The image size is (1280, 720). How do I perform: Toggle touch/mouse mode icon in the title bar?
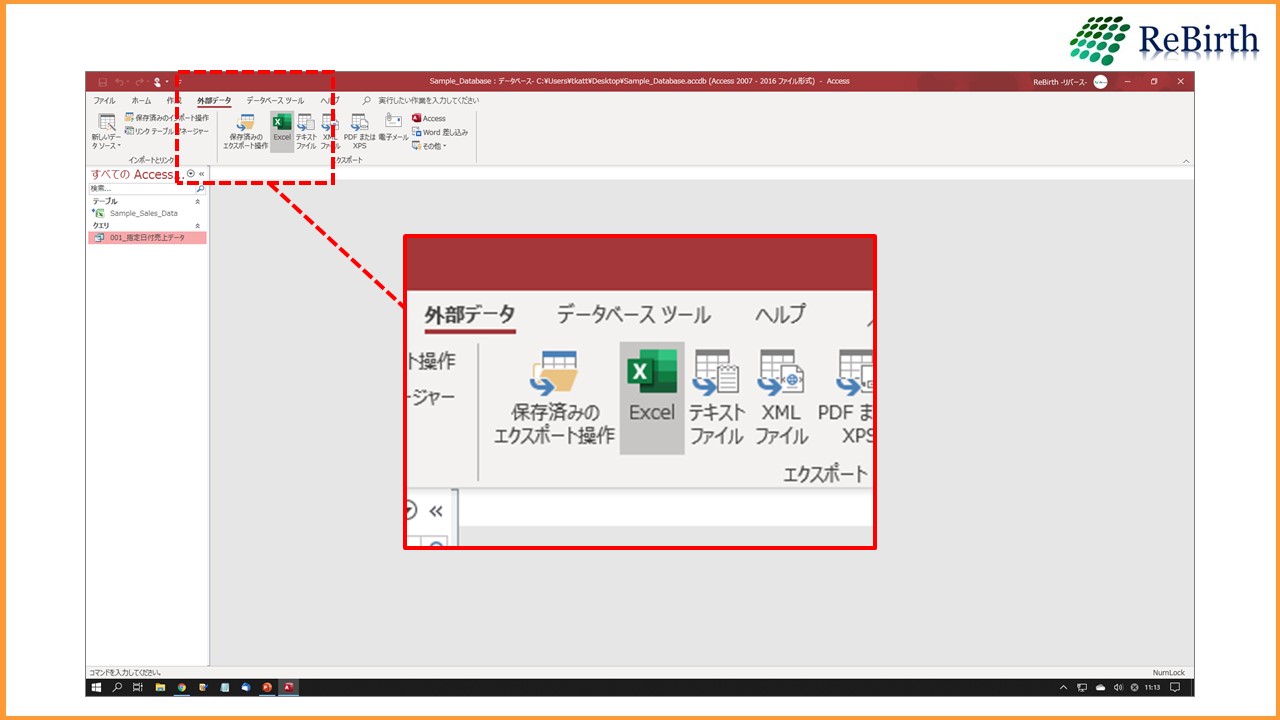(x=157, y=81)
